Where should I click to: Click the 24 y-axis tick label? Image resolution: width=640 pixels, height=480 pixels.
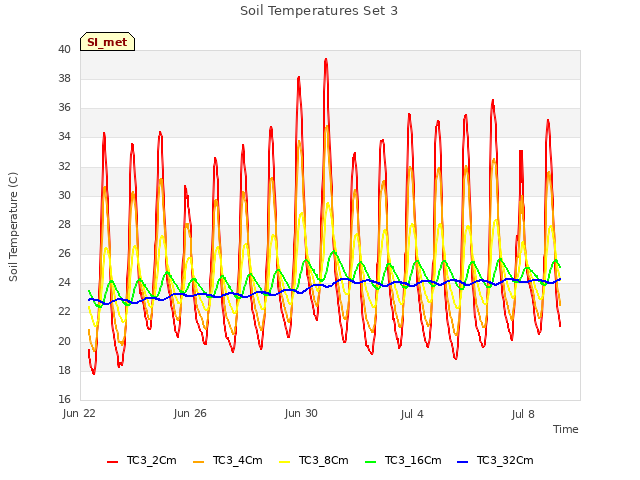64,283
